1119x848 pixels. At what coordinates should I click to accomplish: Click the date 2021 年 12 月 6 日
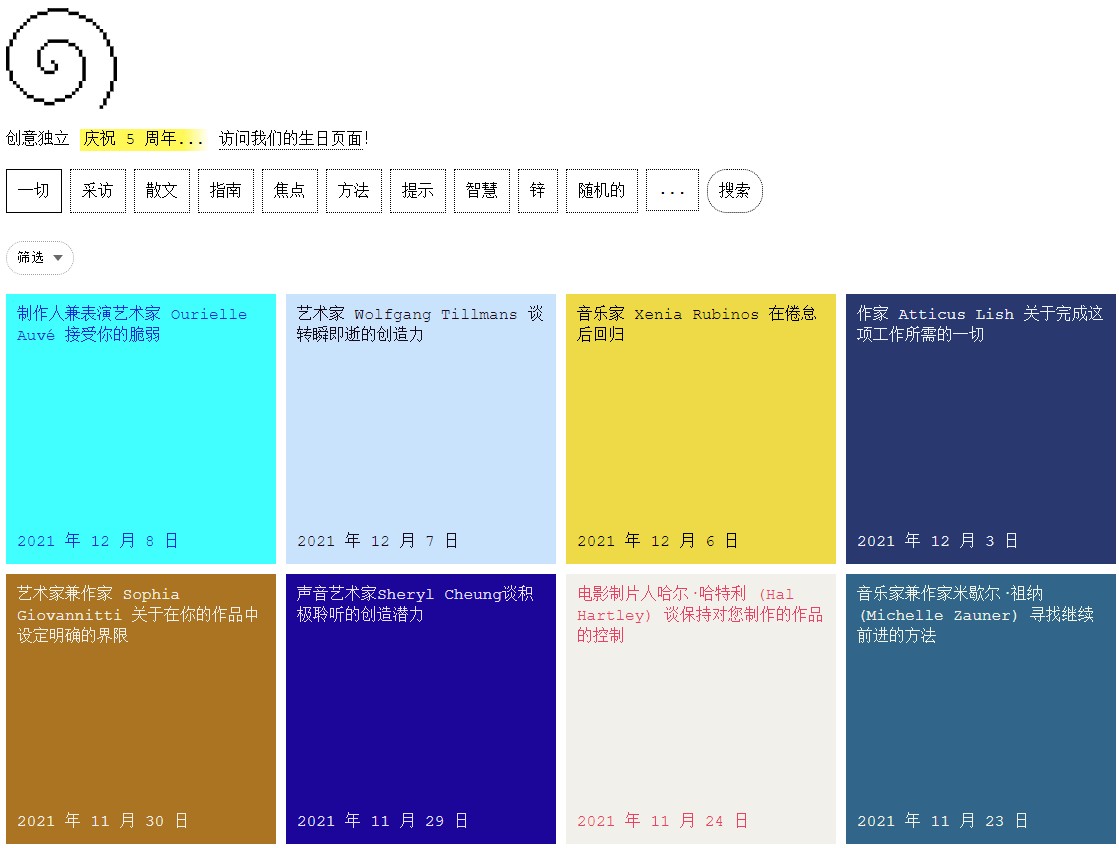[x=657, y=541]
